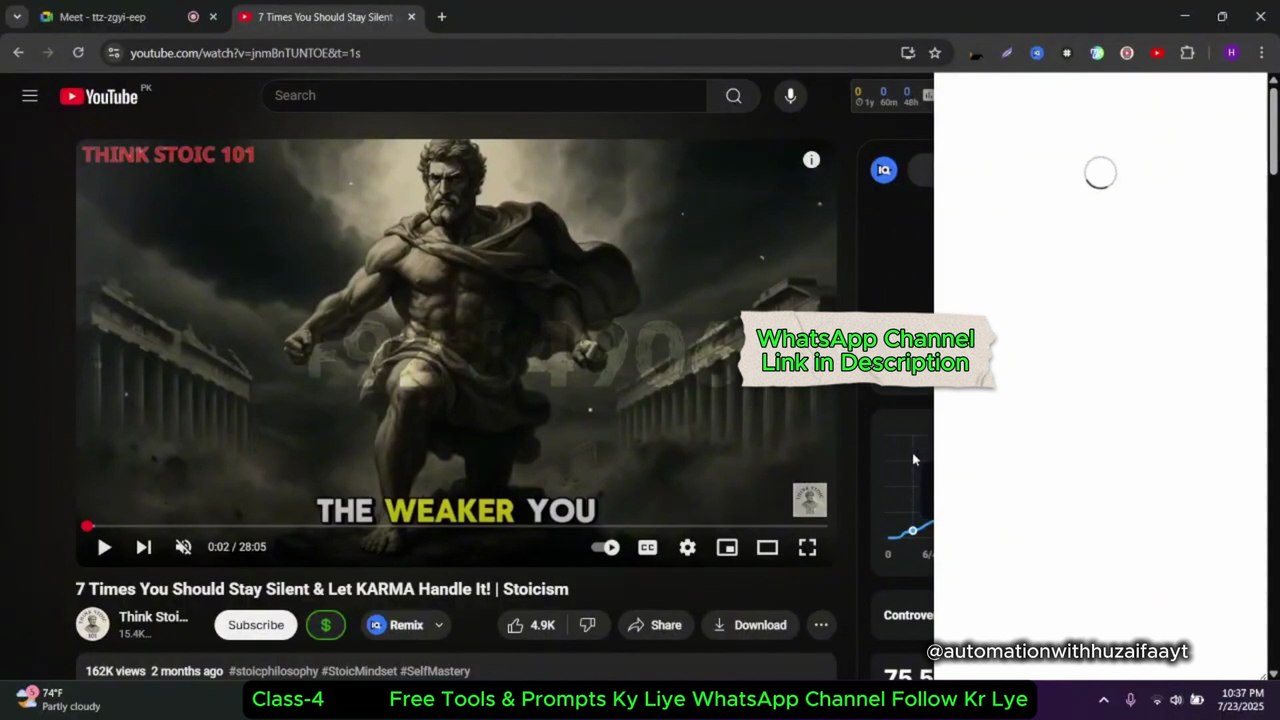
Task: Open Think Stoic channel avatar
Action: [x=92, y=624]
